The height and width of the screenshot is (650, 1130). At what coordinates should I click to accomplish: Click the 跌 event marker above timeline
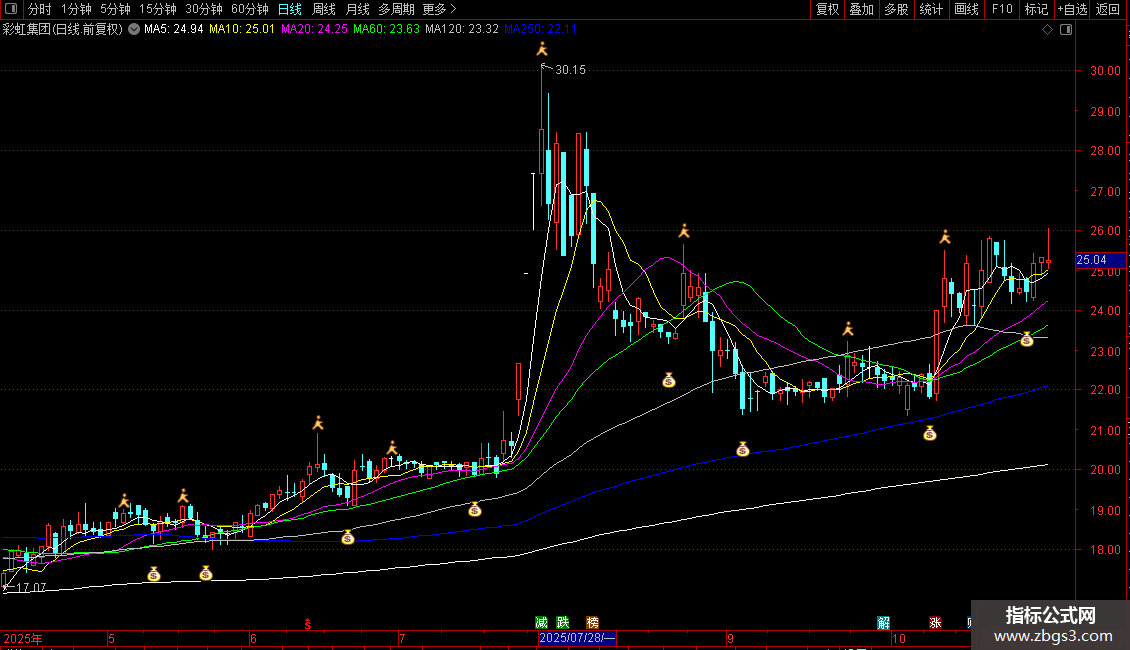564,622
